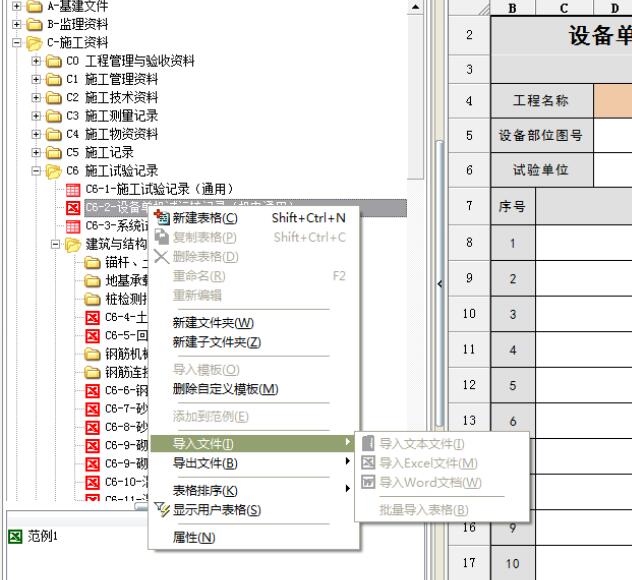The height and width of the screenshot is (580, 632).
Task: Expand the B-监理资料 folder node
Action: pos(17,24)
